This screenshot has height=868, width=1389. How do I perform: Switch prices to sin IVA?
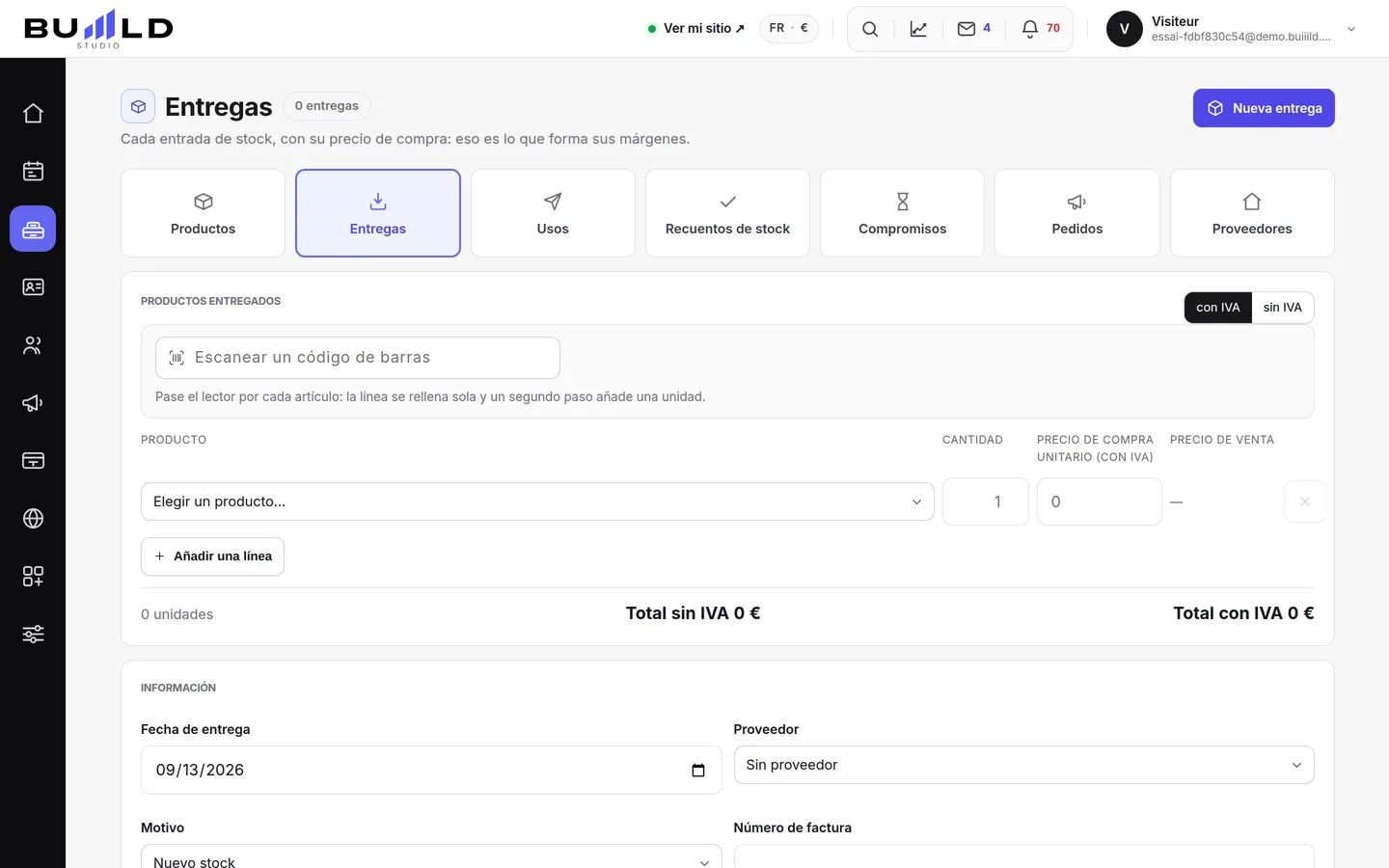[x=1283, y=308]
